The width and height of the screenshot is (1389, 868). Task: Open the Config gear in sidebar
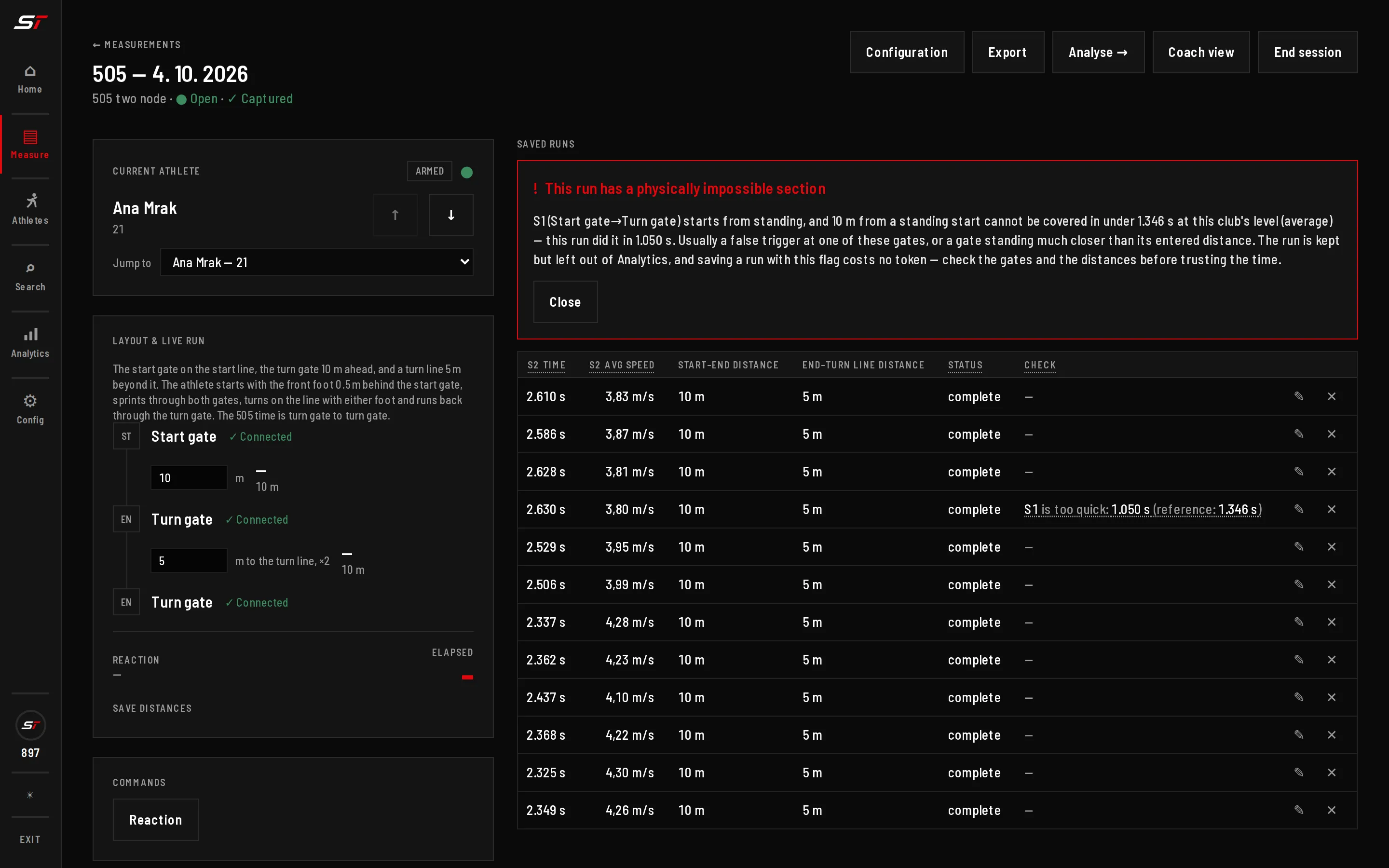click(x=30, y=409)
